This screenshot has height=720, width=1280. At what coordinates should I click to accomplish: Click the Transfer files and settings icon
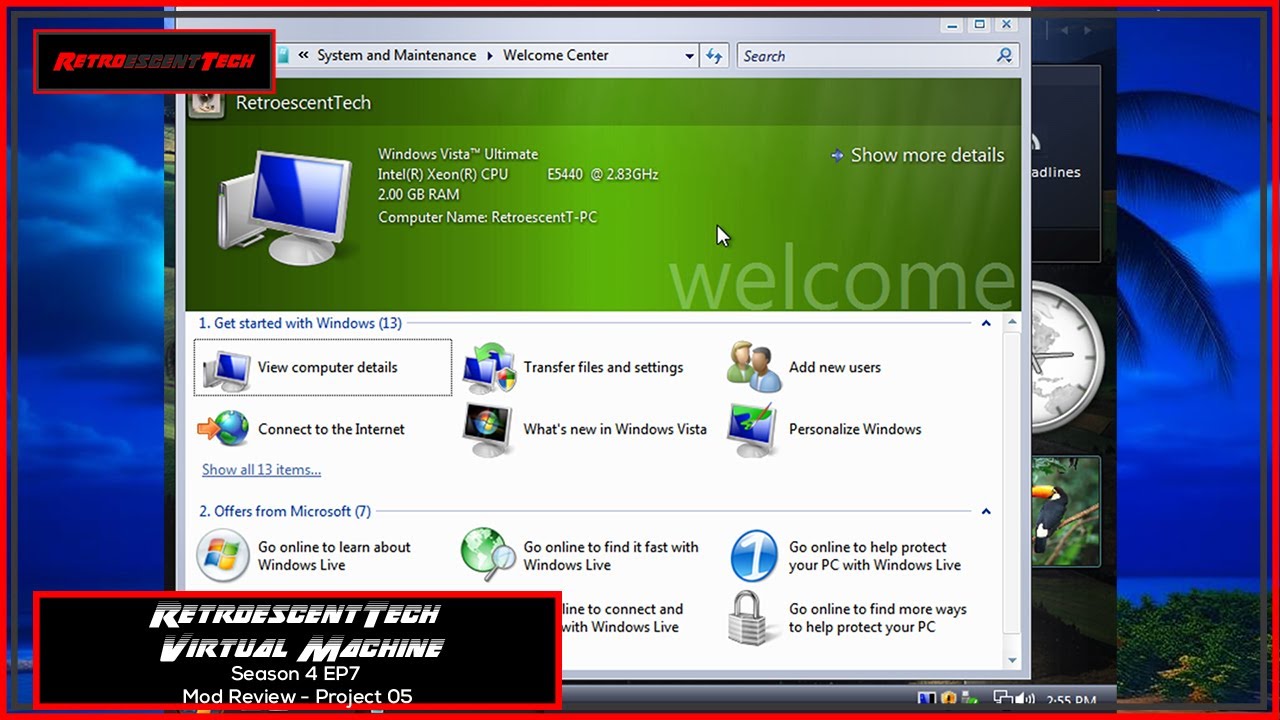[x=489, y=368]
